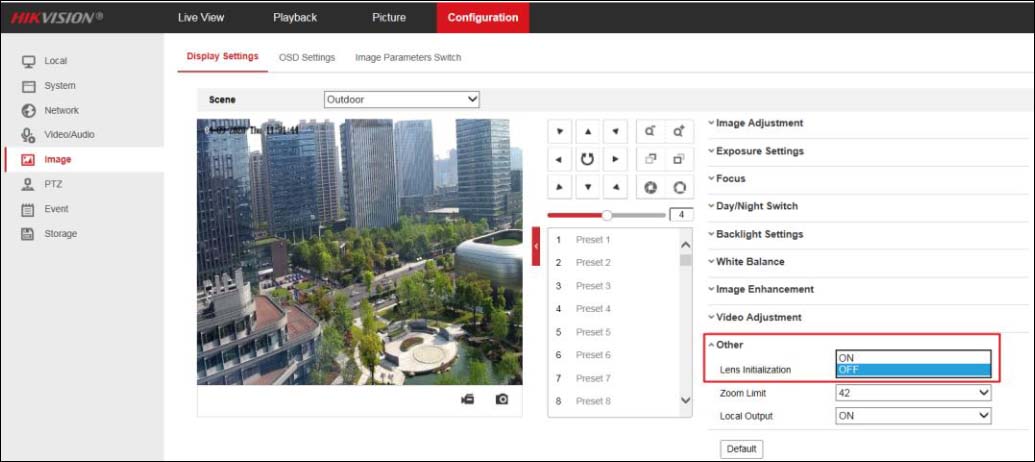Open the Zoom Limit dropdown
The height and width of the screenshot is (462, 1035).
[914, 393]
